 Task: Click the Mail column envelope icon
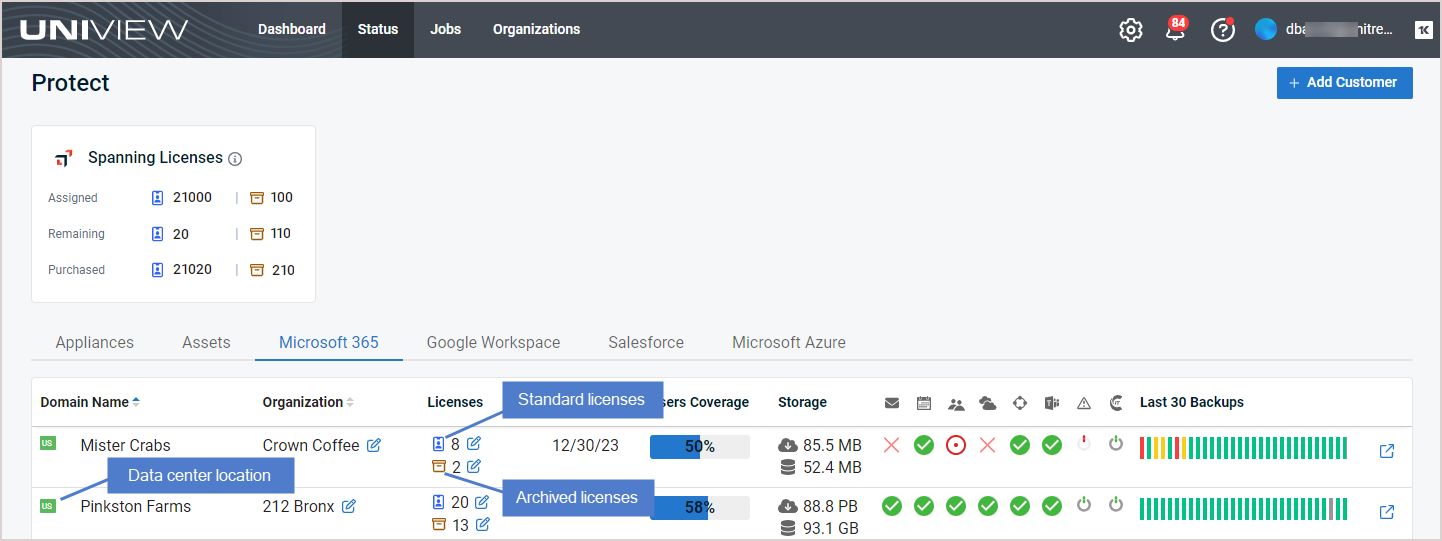(892, 403)
